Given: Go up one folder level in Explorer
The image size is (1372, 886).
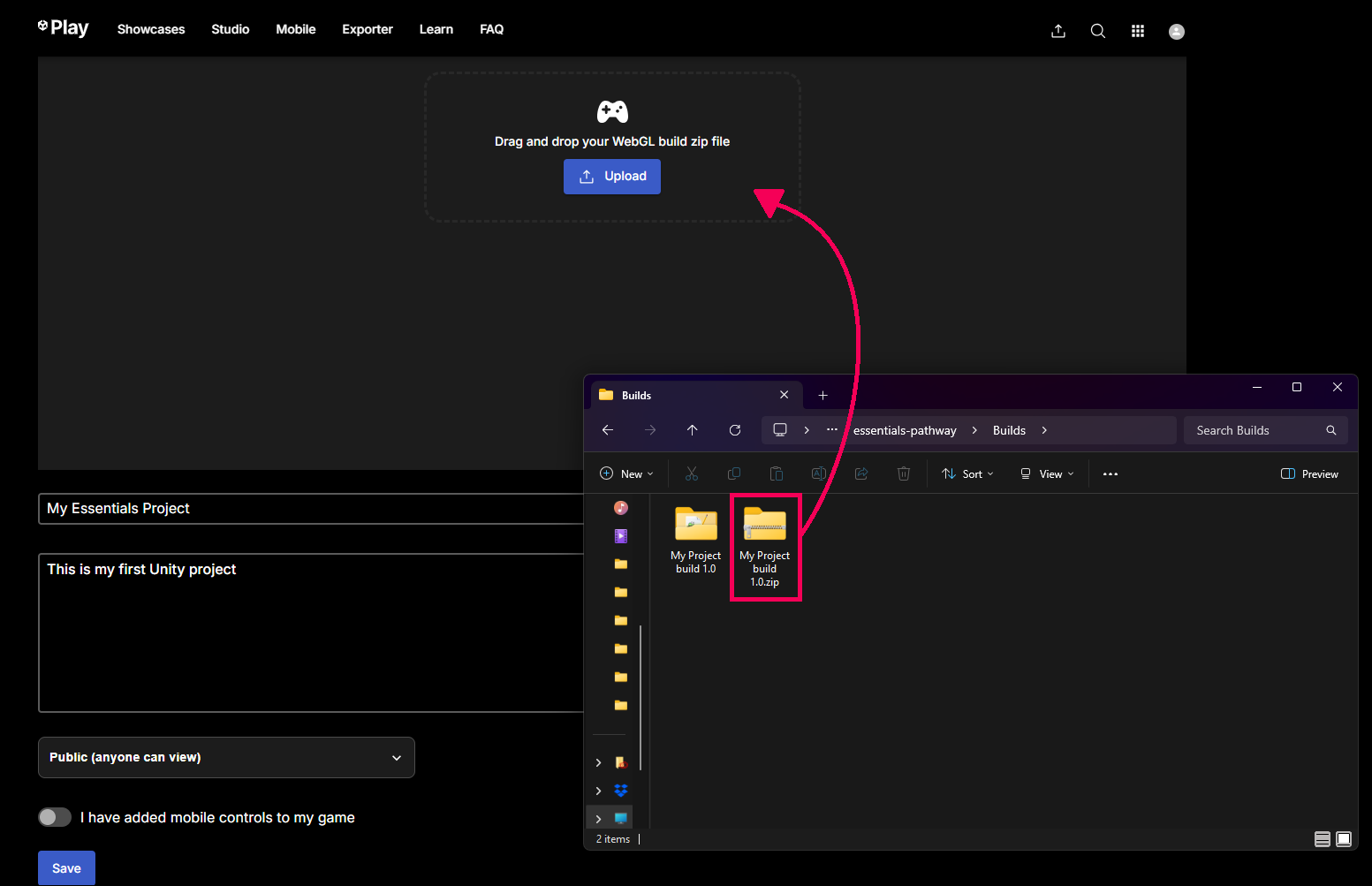Looking at the screenshot, I should [x=693, y=430].
